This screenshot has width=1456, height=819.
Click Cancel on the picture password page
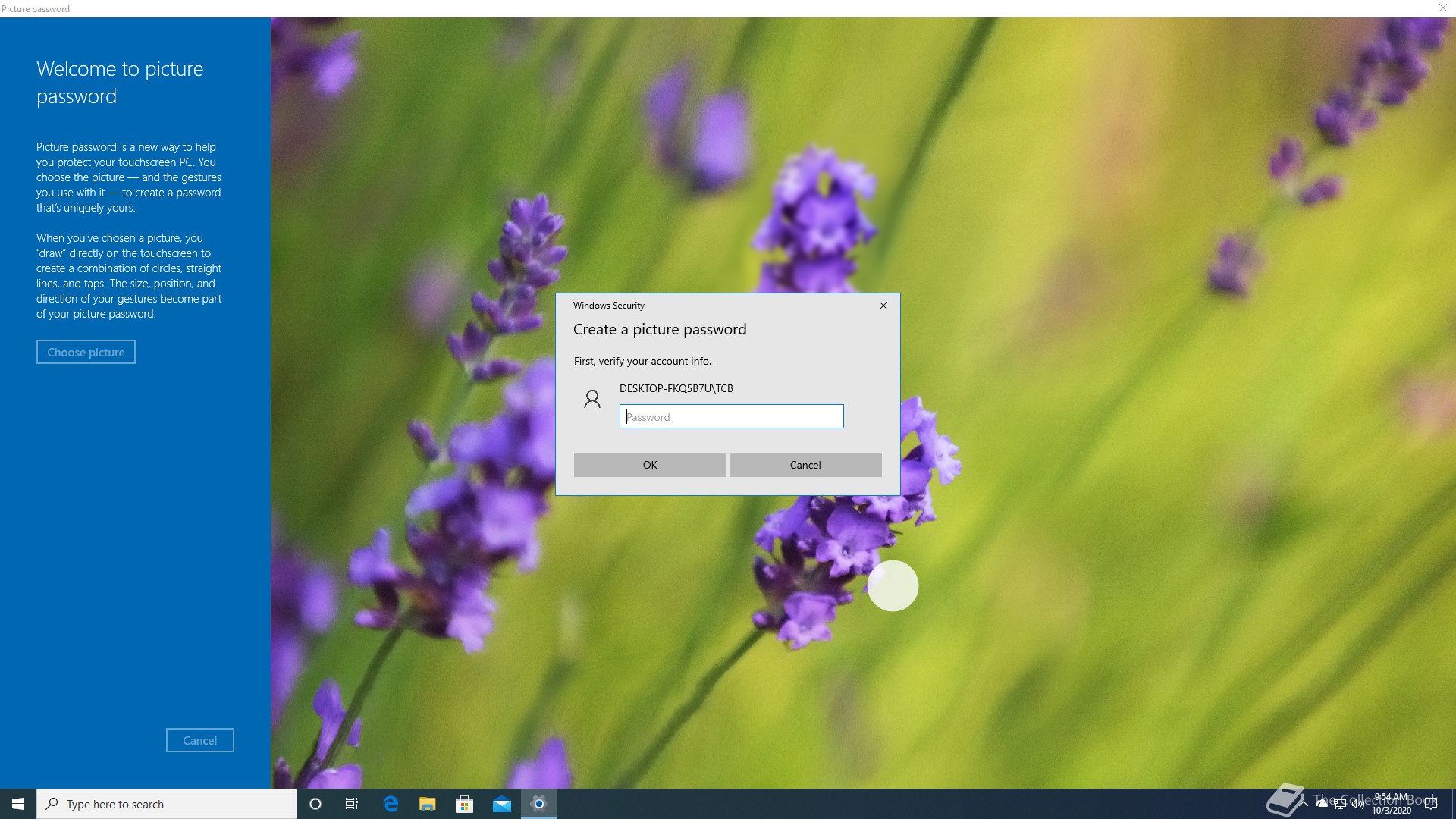click(200, 739)
